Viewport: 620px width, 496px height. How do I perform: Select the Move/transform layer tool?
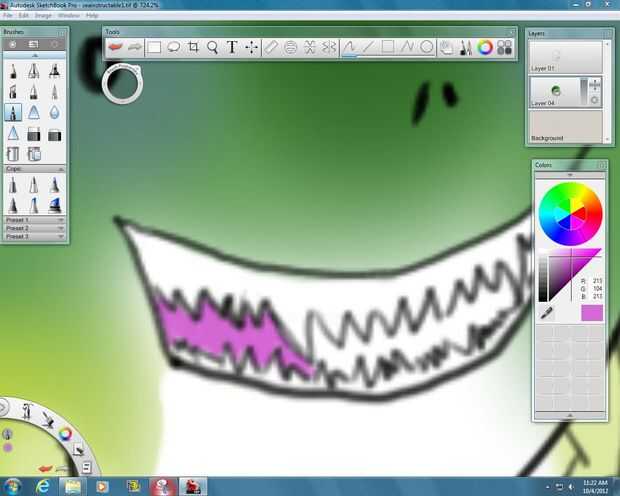251,47
